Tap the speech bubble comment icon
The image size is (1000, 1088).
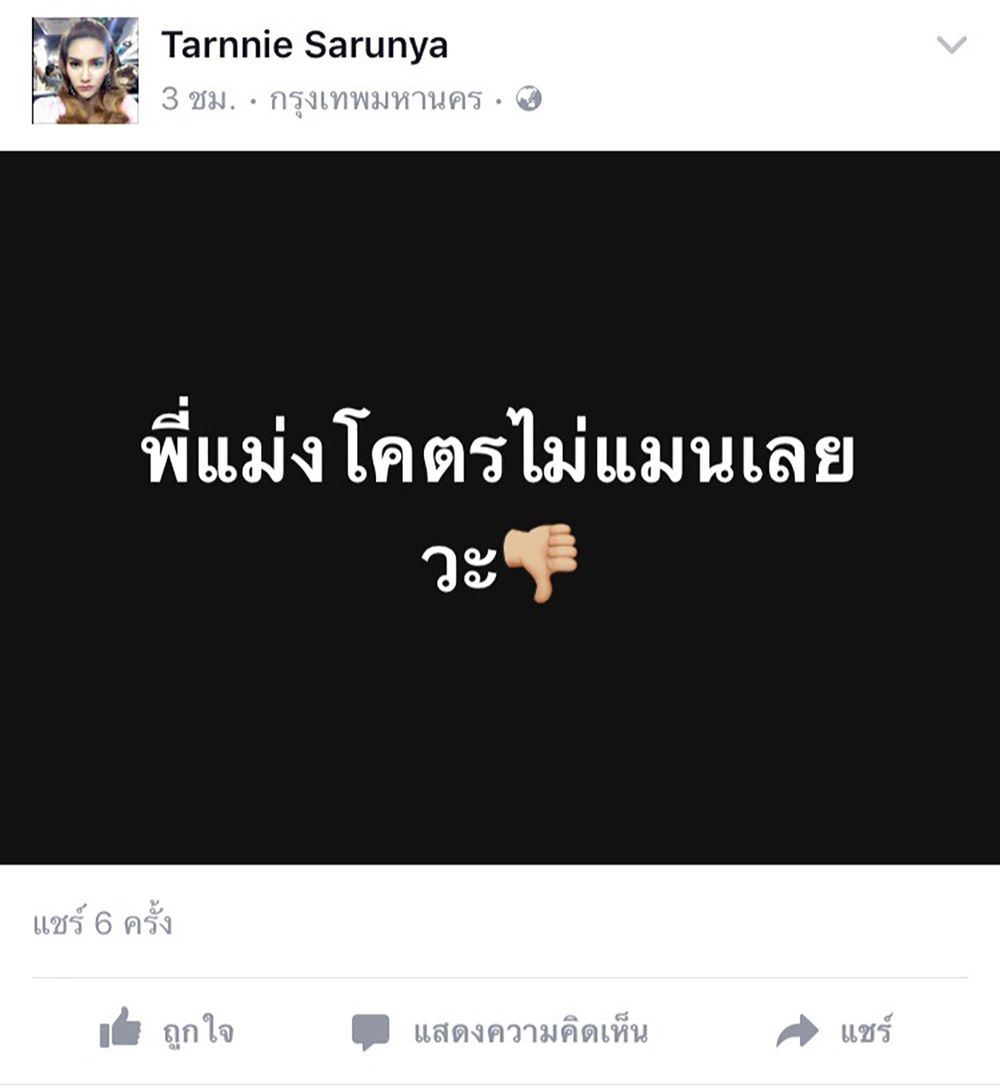coord(371,1032)
